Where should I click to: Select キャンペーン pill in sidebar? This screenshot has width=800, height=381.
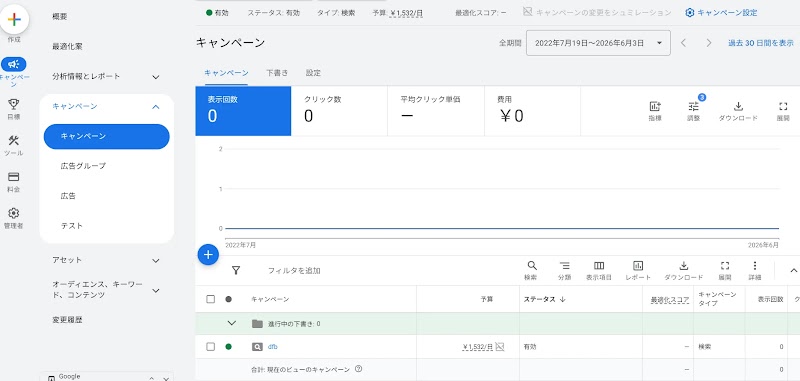(107, 136)
